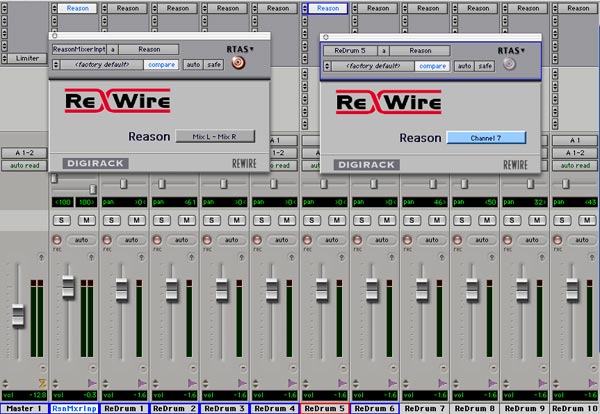This screenshot has height=414, width=600.
Task: Arm record on ReDrum 10 track
Action: [x=558, y=240]
